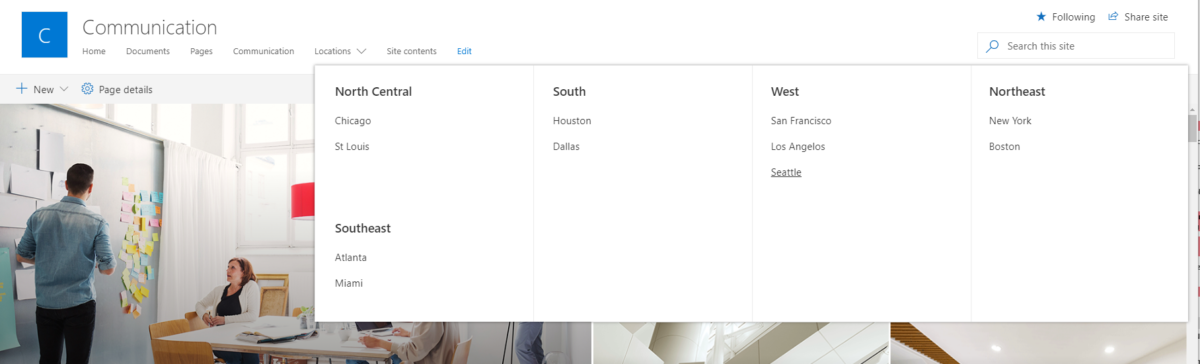Click the page vertical scrollbar thumb
This screenshot has width=1200, height=364.
(x=1193, y=129)
